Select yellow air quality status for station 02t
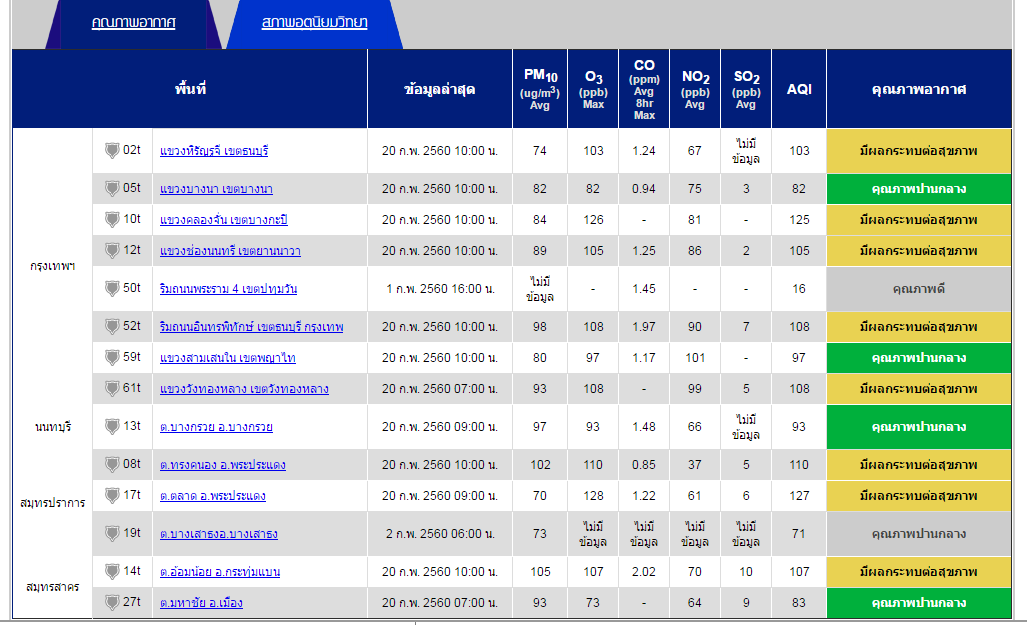Viewport: 1027px width, 625px height. coord(919,151)
